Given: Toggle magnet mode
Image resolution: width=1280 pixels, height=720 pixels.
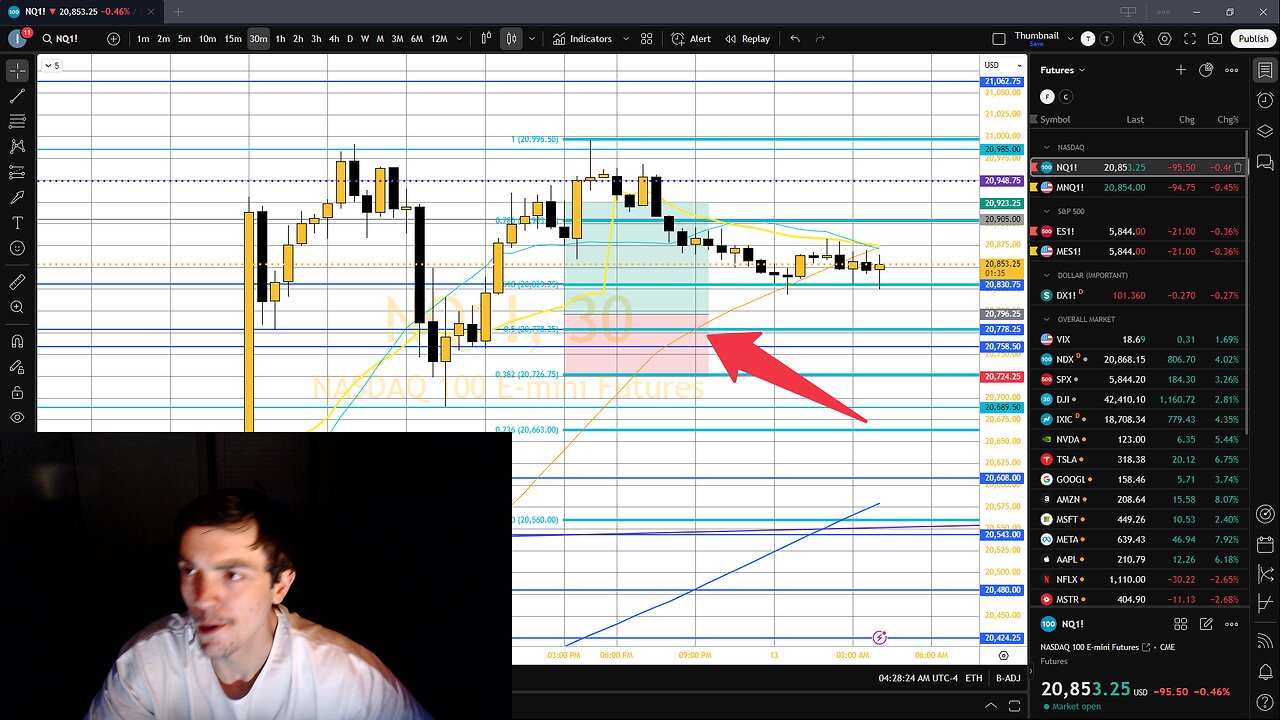Looking at the screenshot, I should click(17, 342).
